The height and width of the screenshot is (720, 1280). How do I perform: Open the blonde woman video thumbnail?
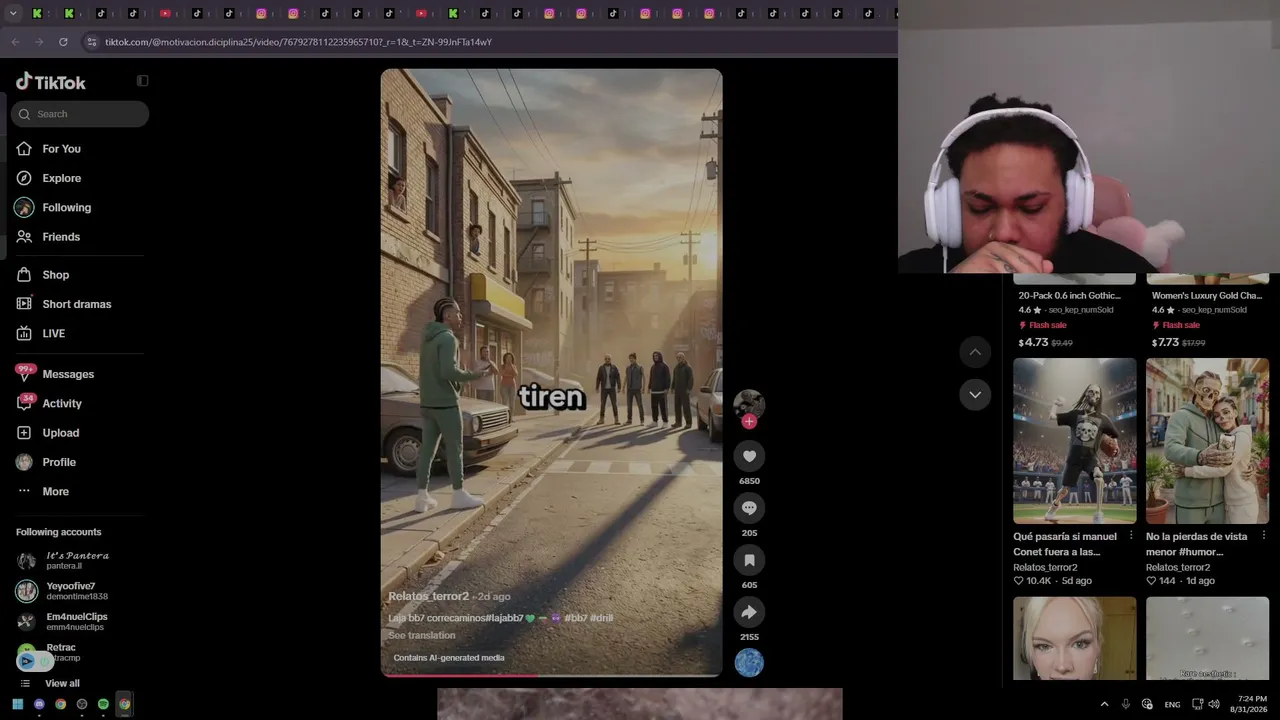(1075, 639)
